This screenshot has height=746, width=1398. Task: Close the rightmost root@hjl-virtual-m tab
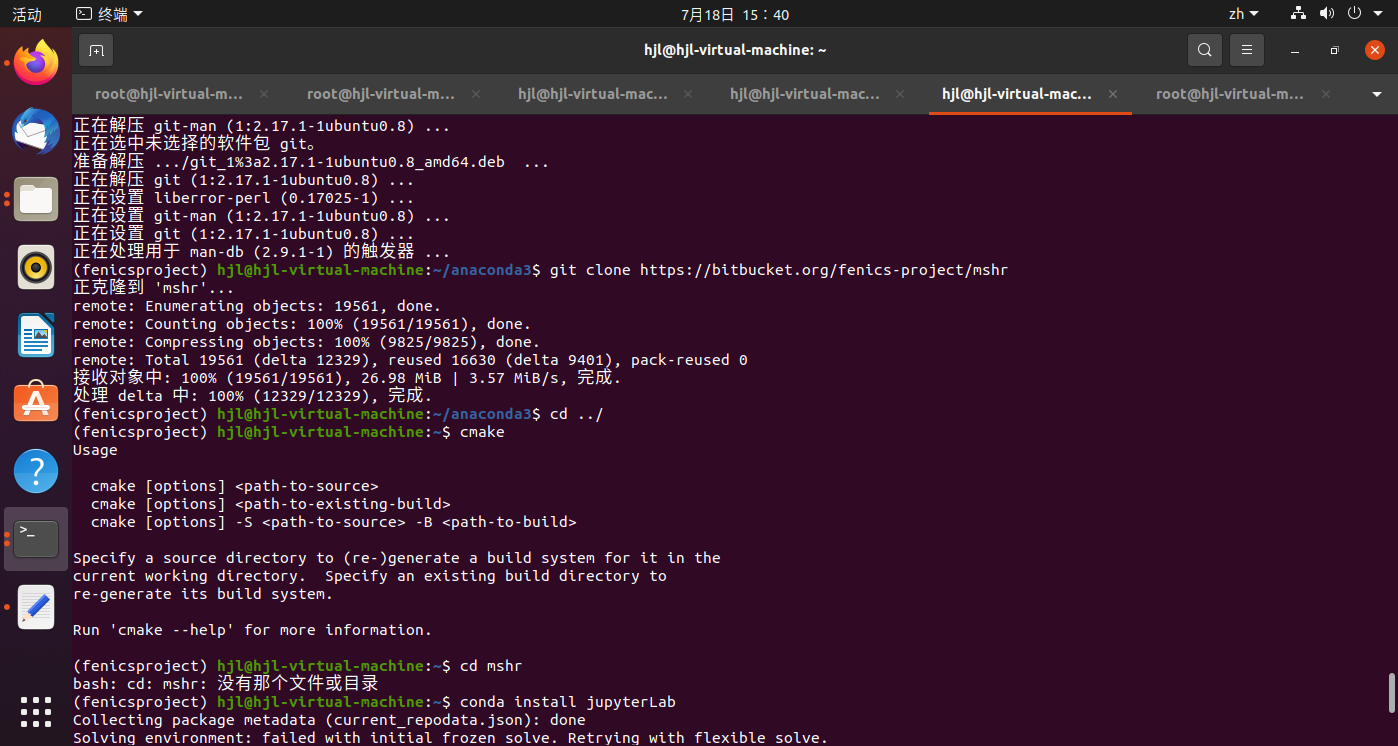(1325, 93)
